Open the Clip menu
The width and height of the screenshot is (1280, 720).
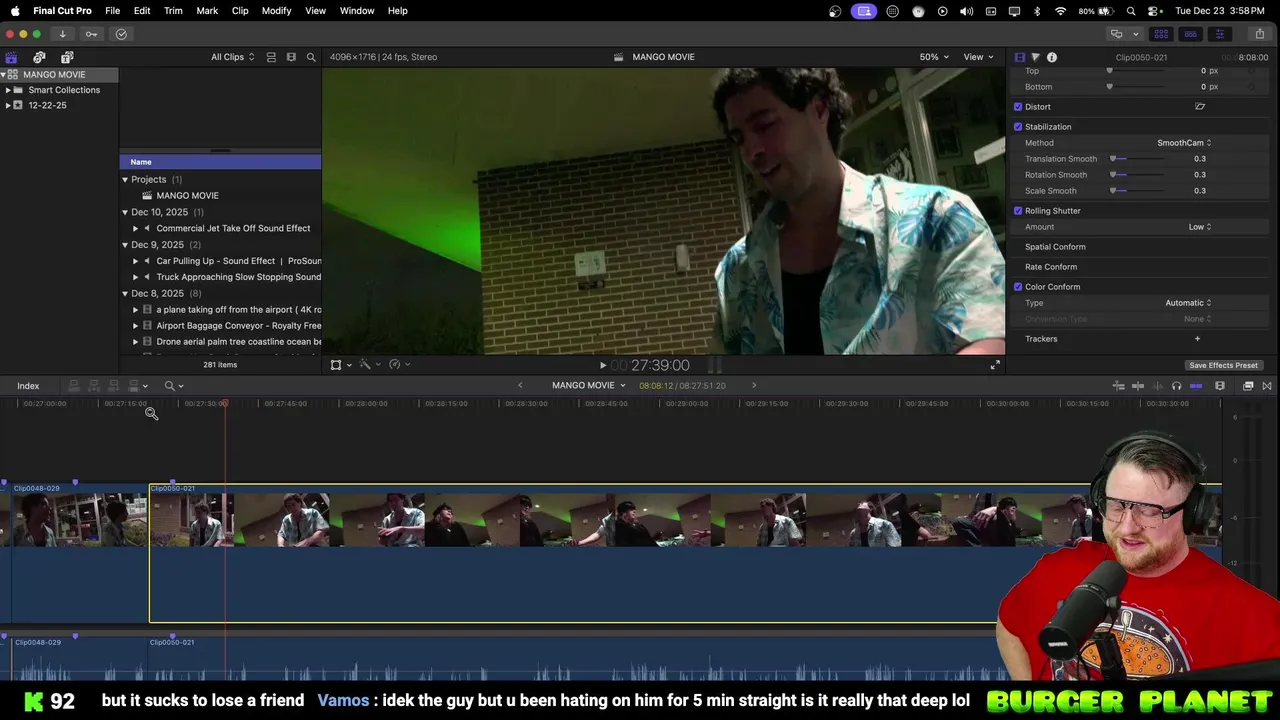(240, 11)
